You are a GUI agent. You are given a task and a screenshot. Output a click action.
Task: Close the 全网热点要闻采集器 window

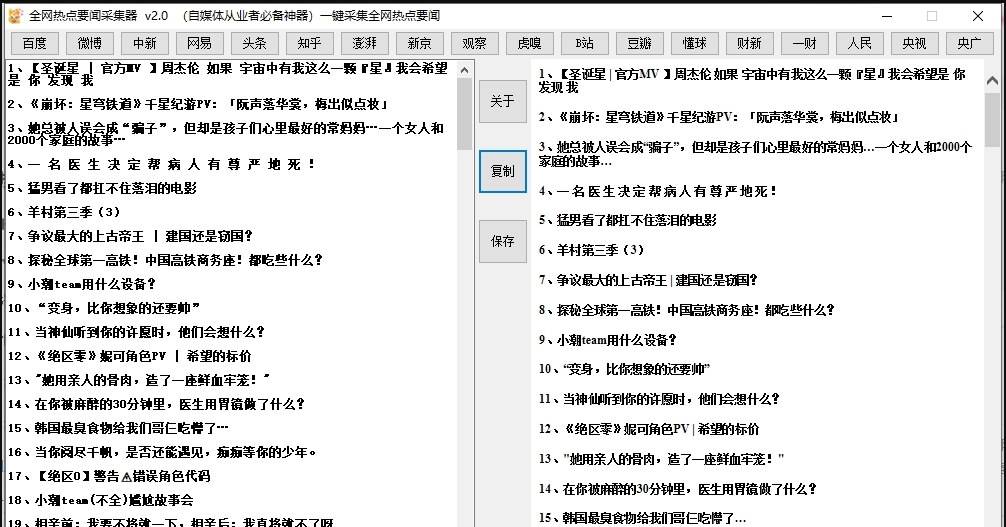click(978, 16)
